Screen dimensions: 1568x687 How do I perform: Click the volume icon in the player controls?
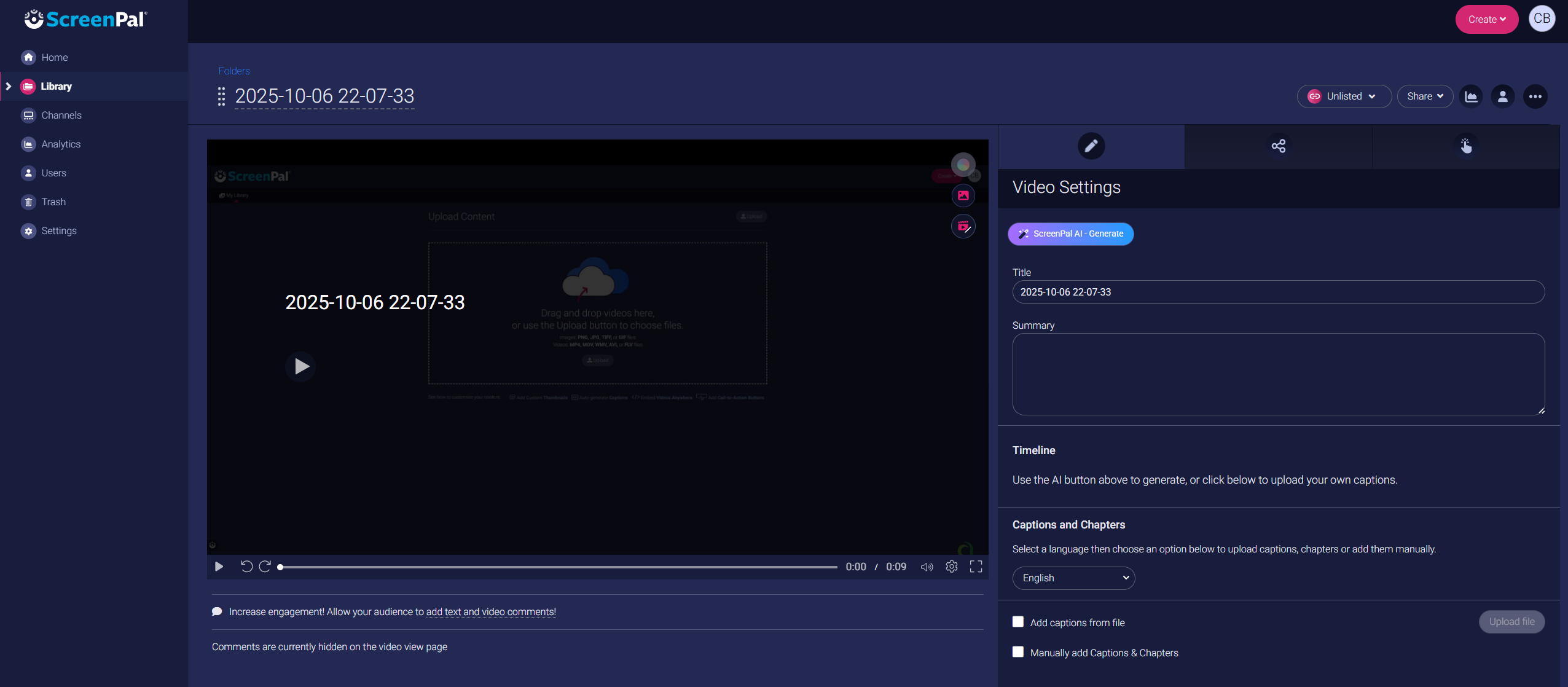point(927,567)
